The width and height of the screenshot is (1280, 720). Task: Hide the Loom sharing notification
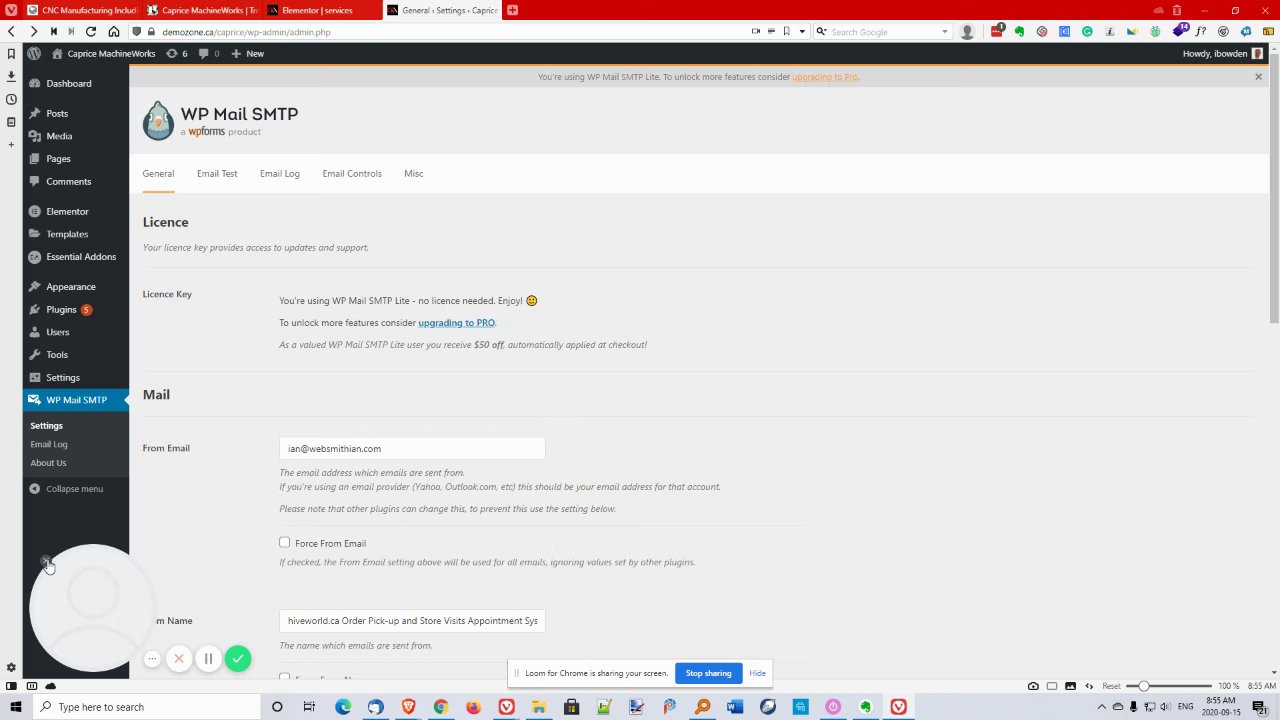[757, 673]
